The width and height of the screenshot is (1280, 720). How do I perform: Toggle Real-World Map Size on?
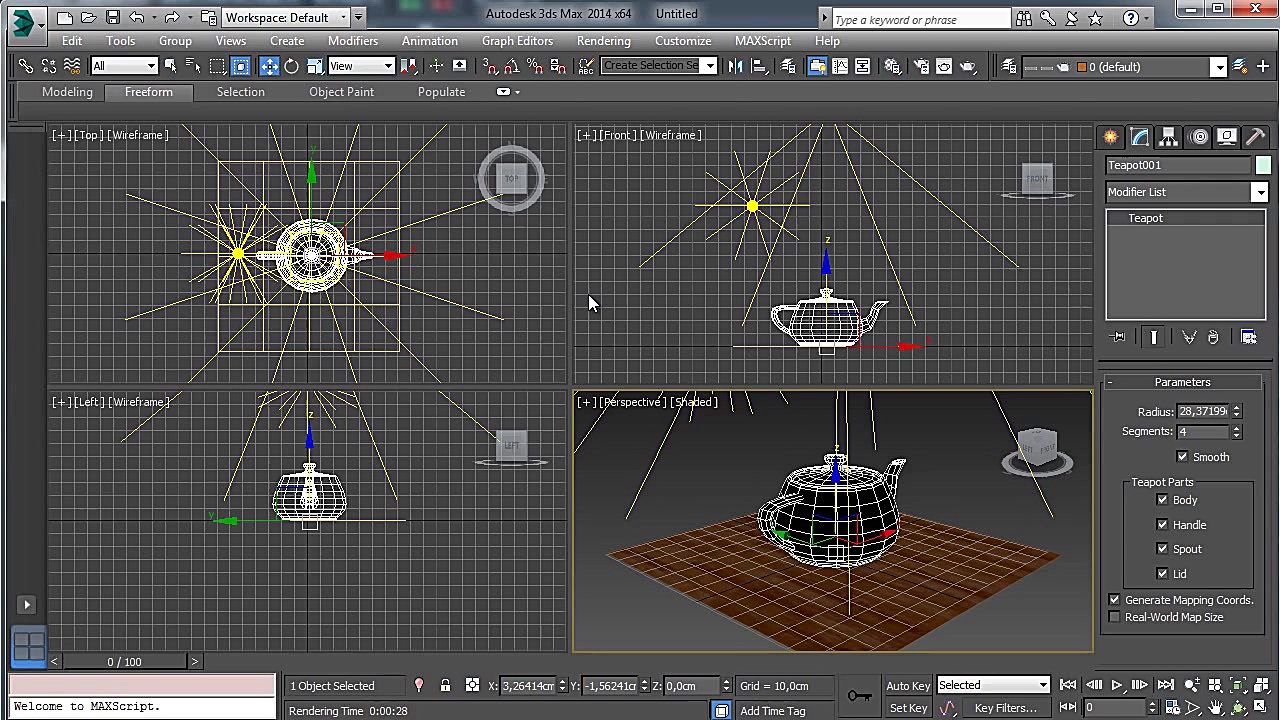(x=1114, y=617)
